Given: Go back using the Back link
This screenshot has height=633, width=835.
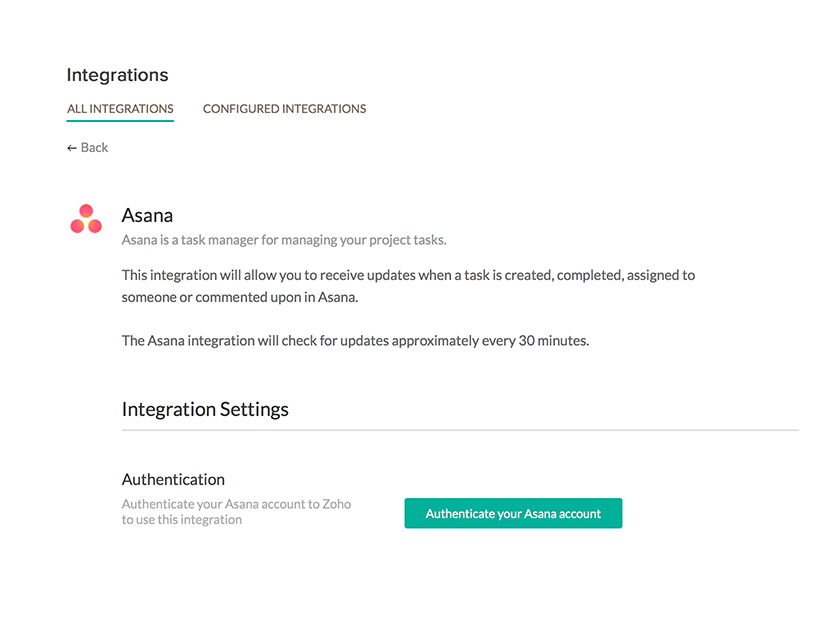Looking at the screenshot, I should tap(87, 147).
